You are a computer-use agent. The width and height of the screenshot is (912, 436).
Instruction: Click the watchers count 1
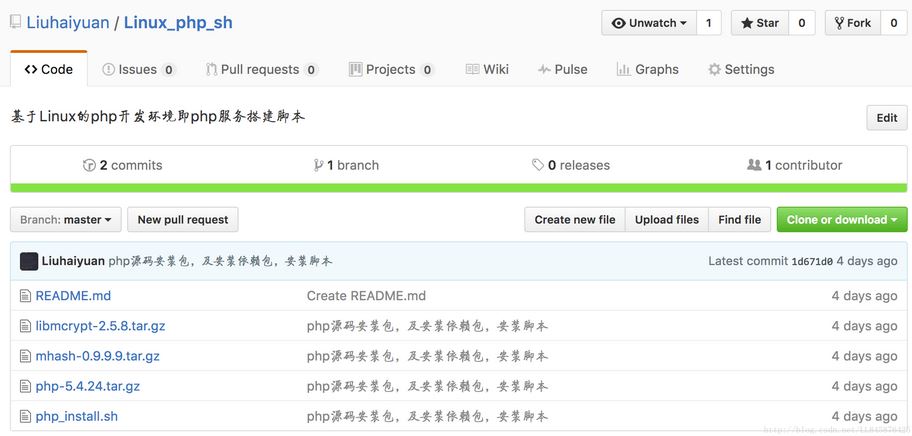click(708, 23)
